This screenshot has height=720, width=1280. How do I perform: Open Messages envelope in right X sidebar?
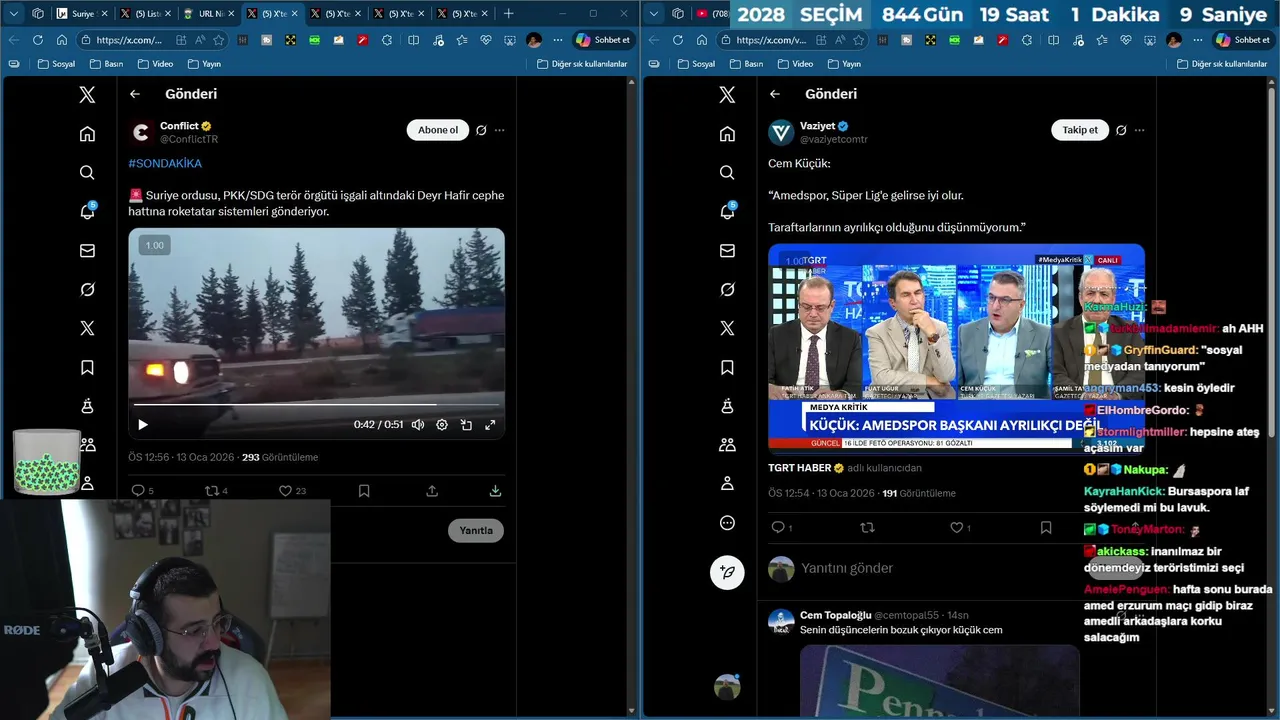coord(727,251)
